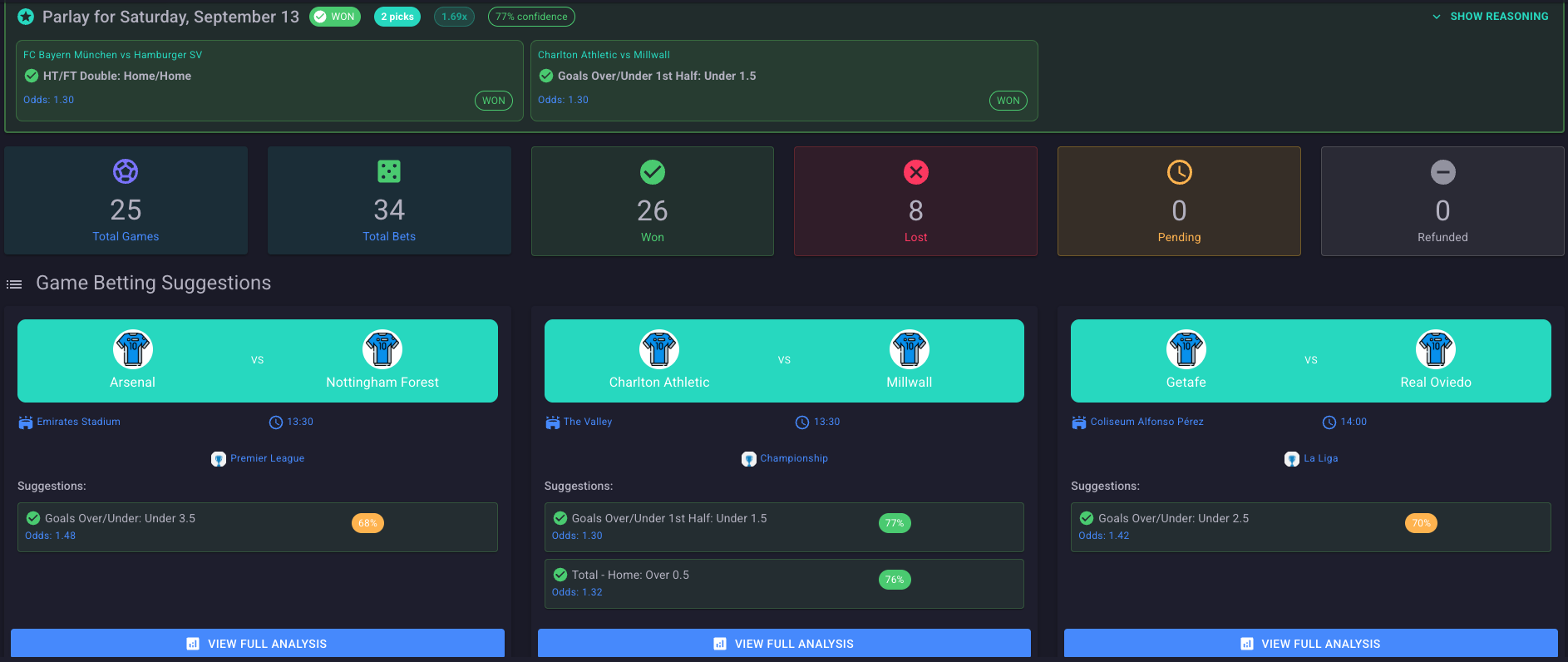
Task: Click checkmark next to HT/FT Double: Home/Home
Action: pos(32,76)
